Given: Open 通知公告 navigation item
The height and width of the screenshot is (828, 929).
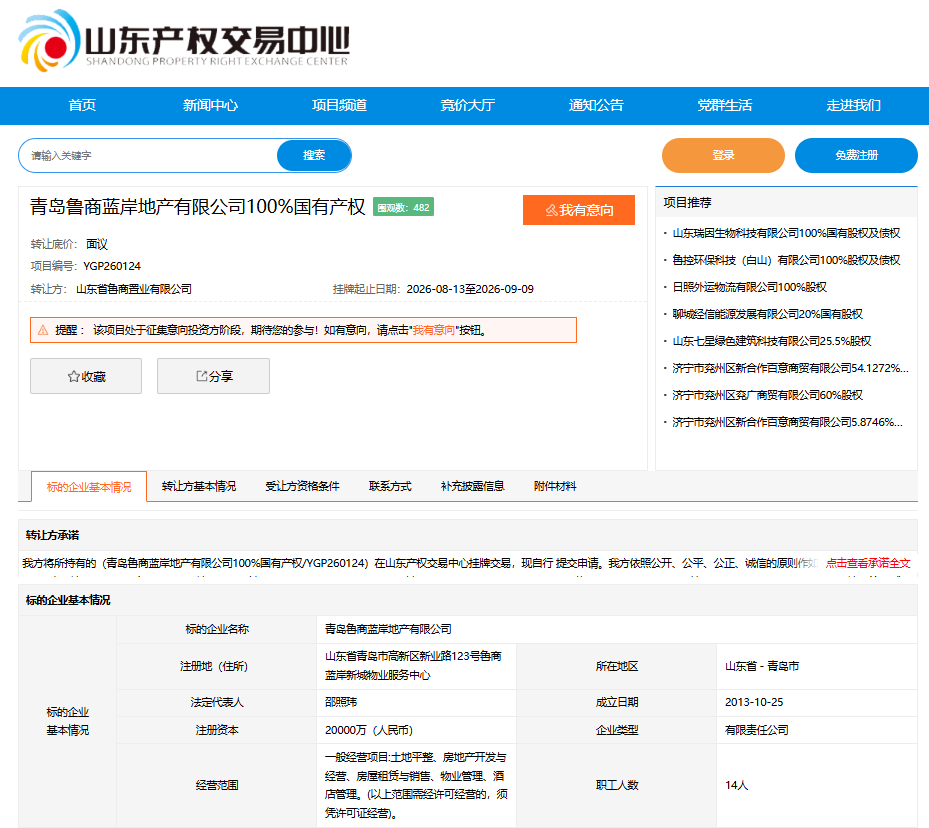Looking at the screenshot, I should coord(596,105).
